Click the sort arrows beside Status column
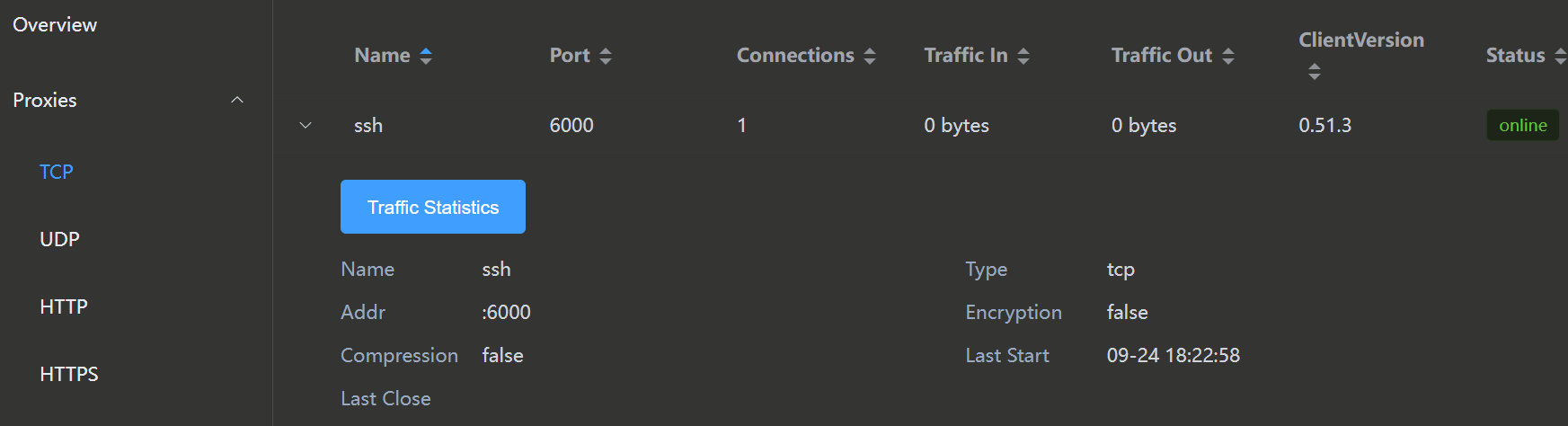The width and height of the screenshot is (1568, 426). coord(1560,56)
